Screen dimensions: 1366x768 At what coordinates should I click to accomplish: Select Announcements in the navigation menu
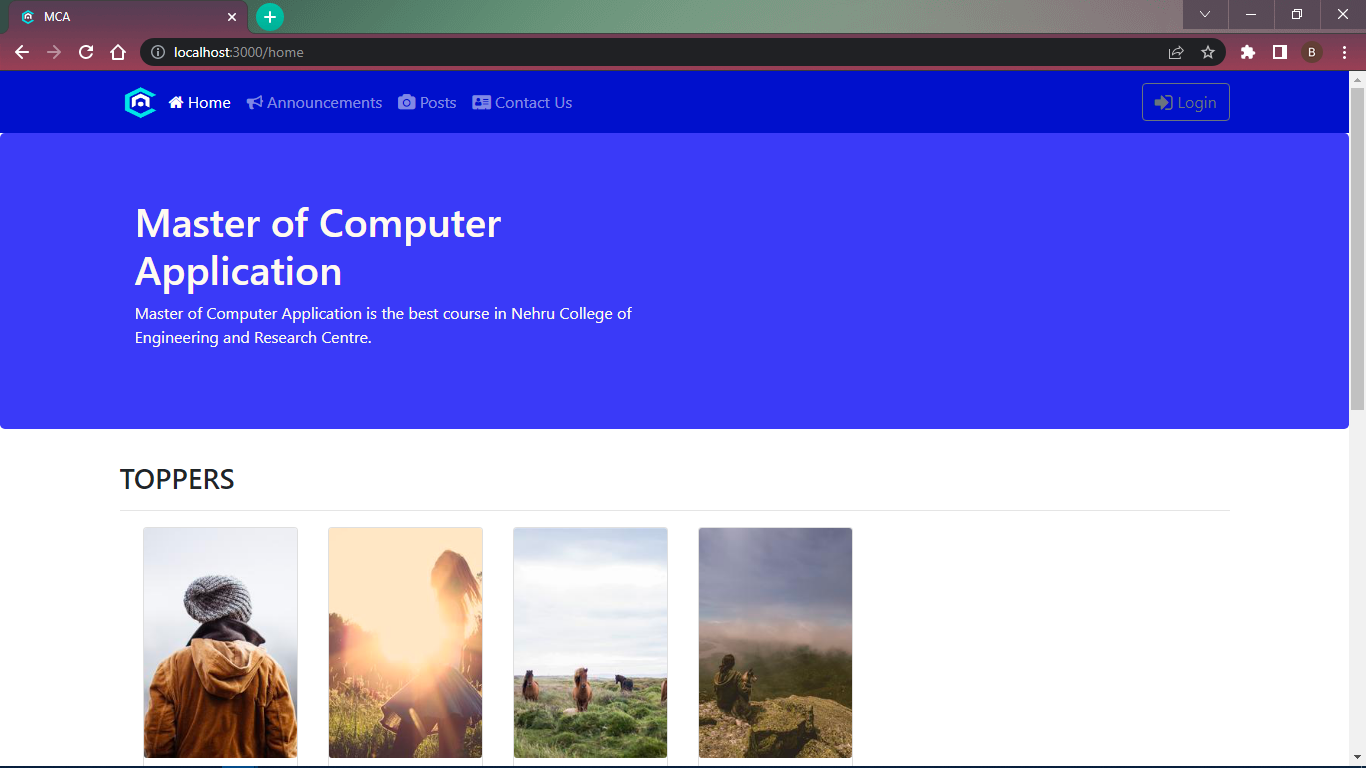point(323,102)
